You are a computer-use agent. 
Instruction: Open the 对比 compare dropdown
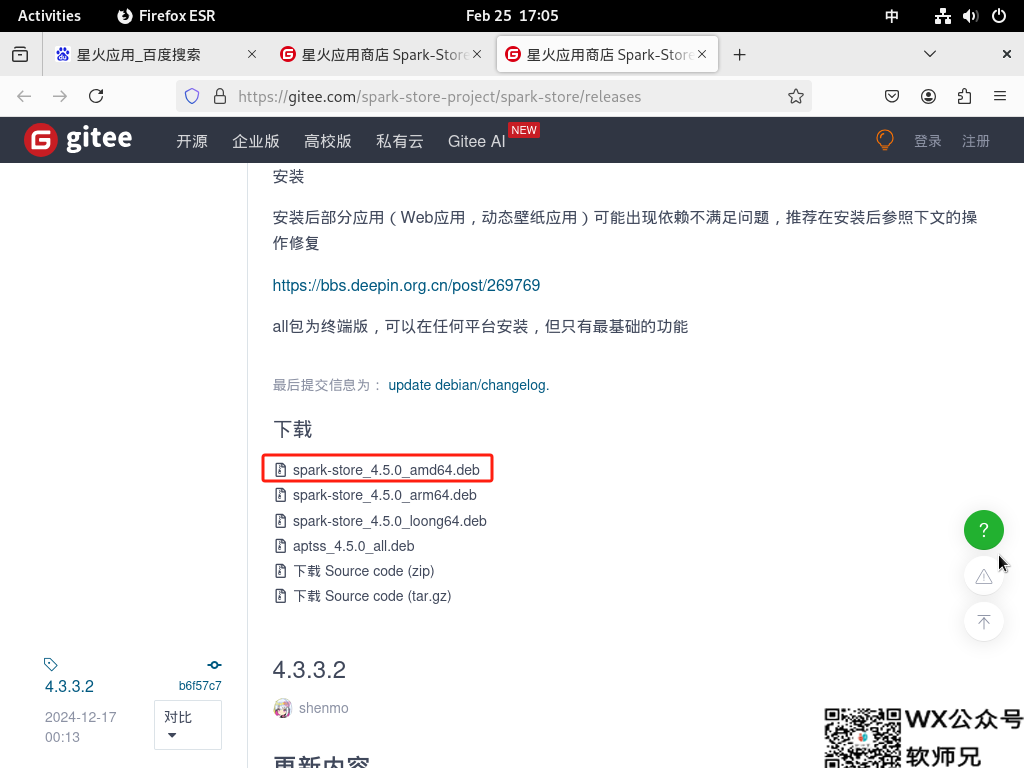point(188,724)
